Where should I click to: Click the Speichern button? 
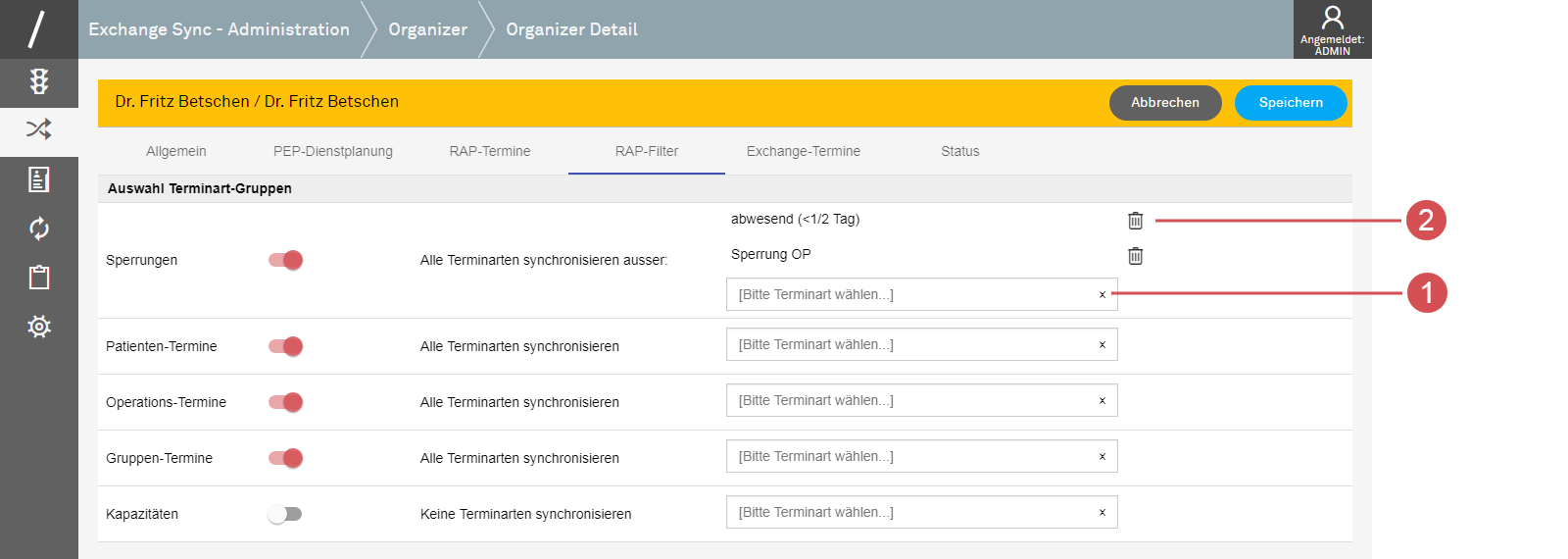pos(1291,103)
